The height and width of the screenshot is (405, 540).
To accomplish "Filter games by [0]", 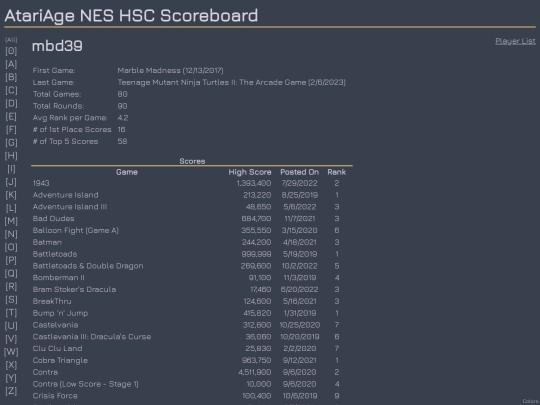I will 11,51.
